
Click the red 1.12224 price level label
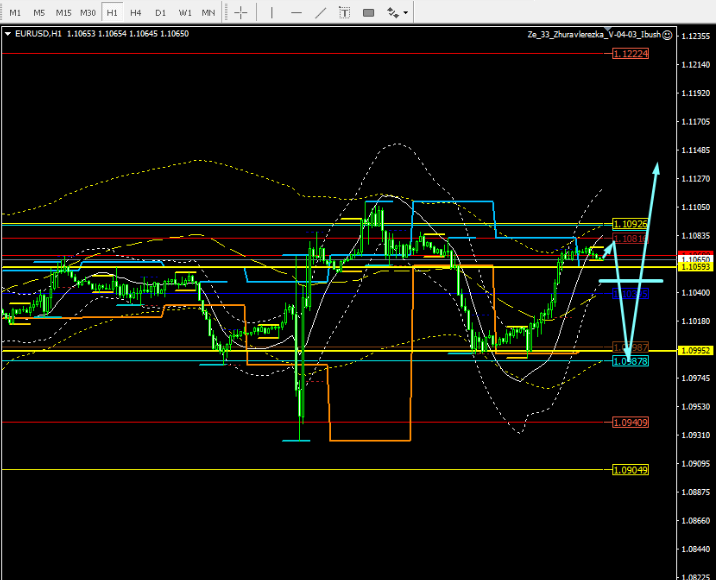(x=630, y=53)
